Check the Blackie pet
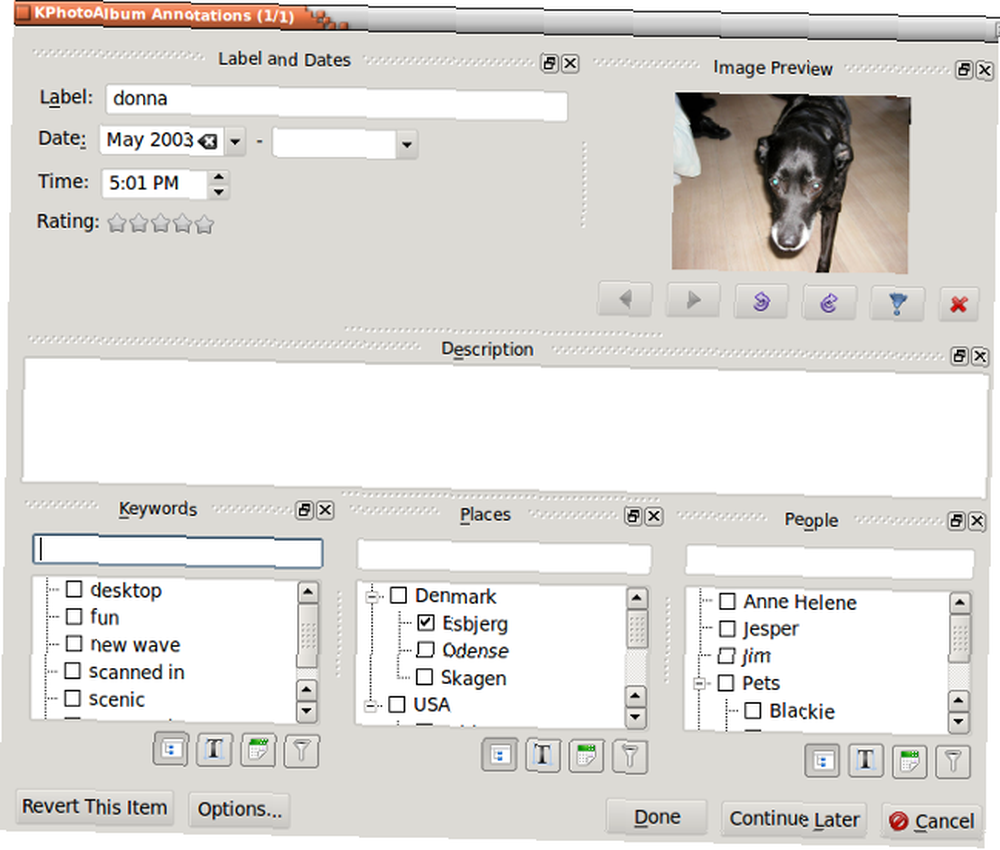 coord(753,710)
